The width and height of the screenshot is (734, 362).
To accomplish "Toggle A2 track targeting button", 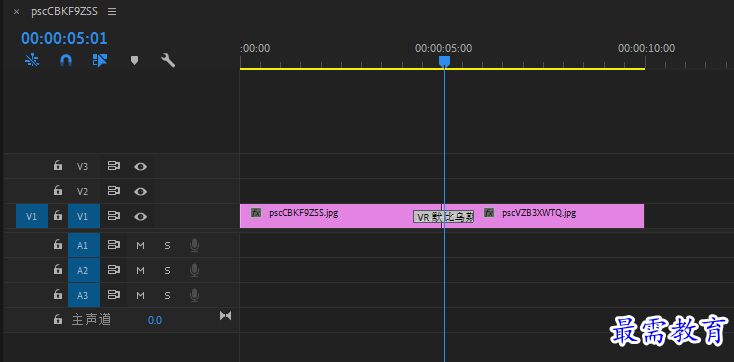I will (84, 270).
